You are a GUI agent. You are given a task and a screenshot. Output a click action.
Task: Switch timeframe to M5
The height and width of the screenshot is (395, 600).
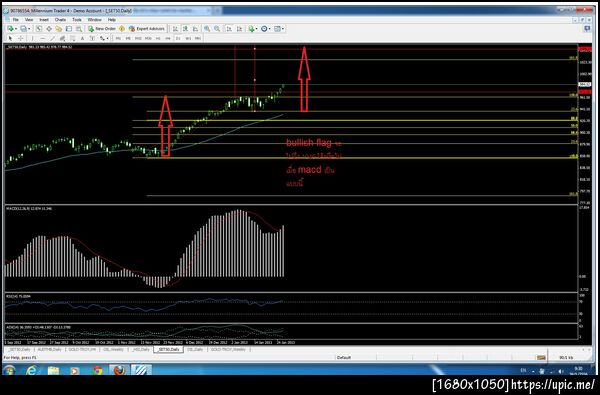click(x=128, y=38)
